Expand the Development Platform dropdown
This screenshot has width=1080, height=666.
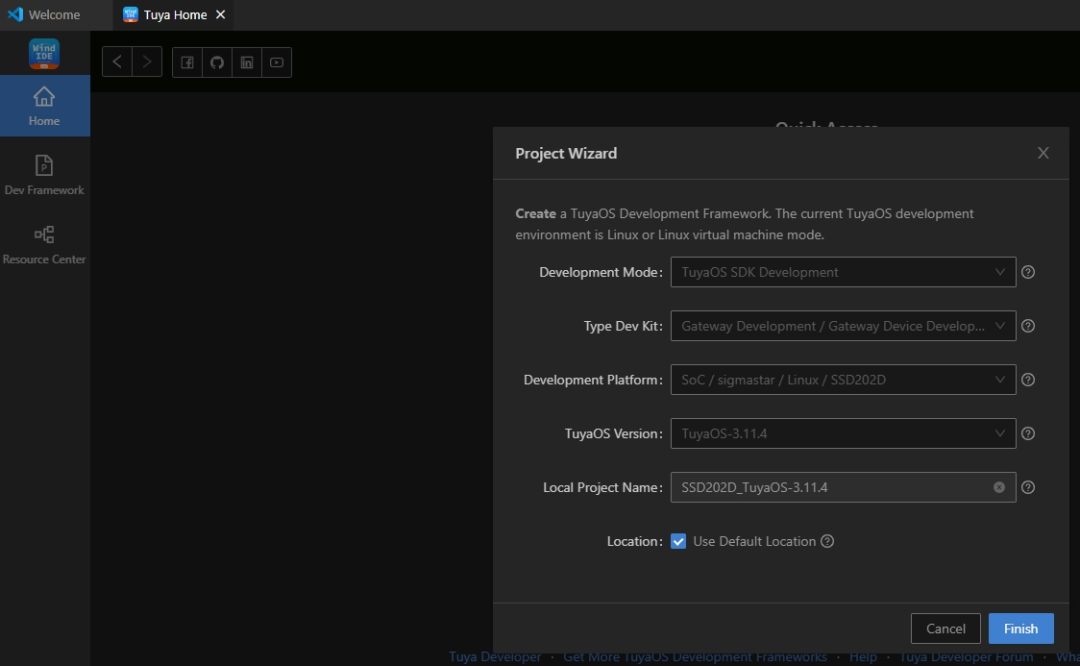pos(842,380)
